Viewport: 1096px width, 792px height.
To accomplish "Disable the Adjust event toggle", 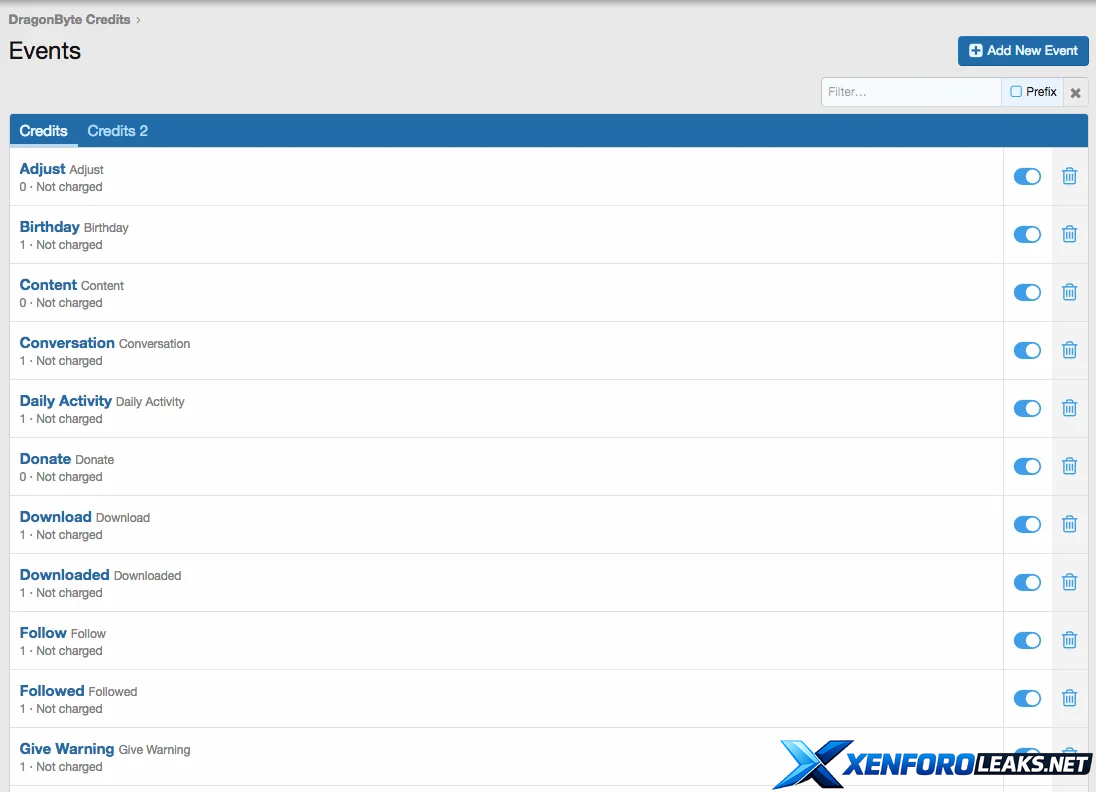I will point(1027,176).
